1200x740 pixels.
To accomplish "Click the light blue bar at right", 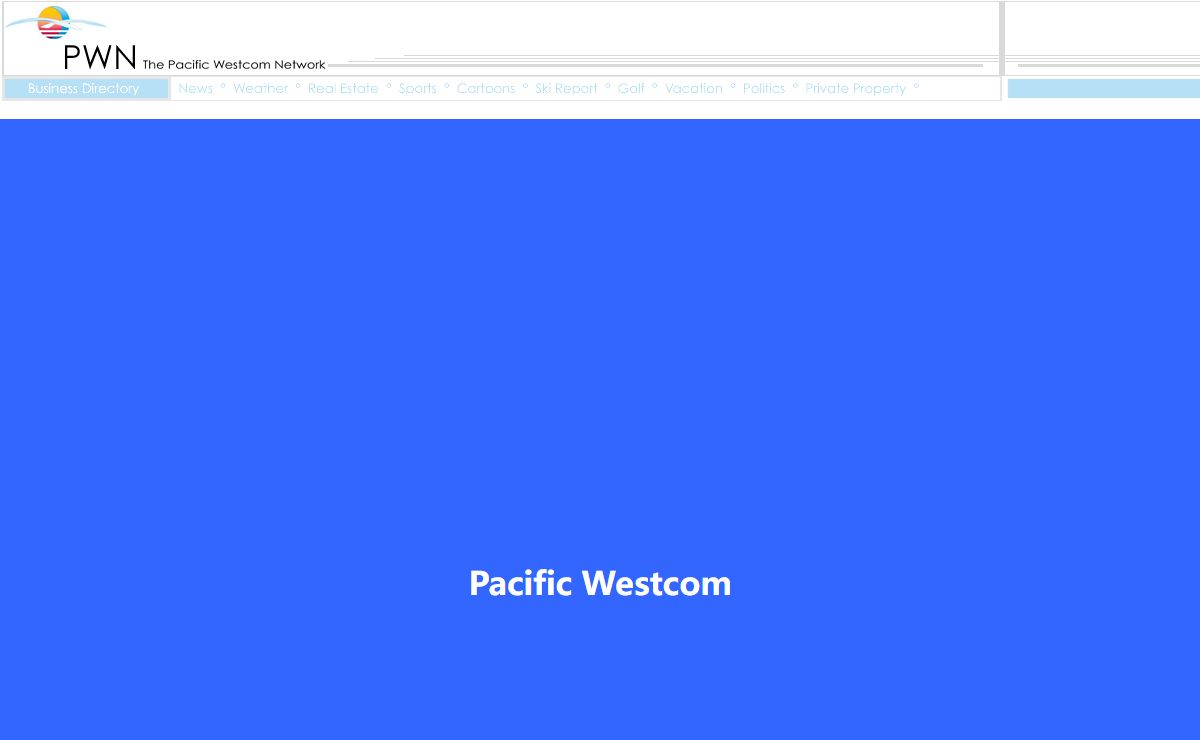I will [x=1103, y=89].
